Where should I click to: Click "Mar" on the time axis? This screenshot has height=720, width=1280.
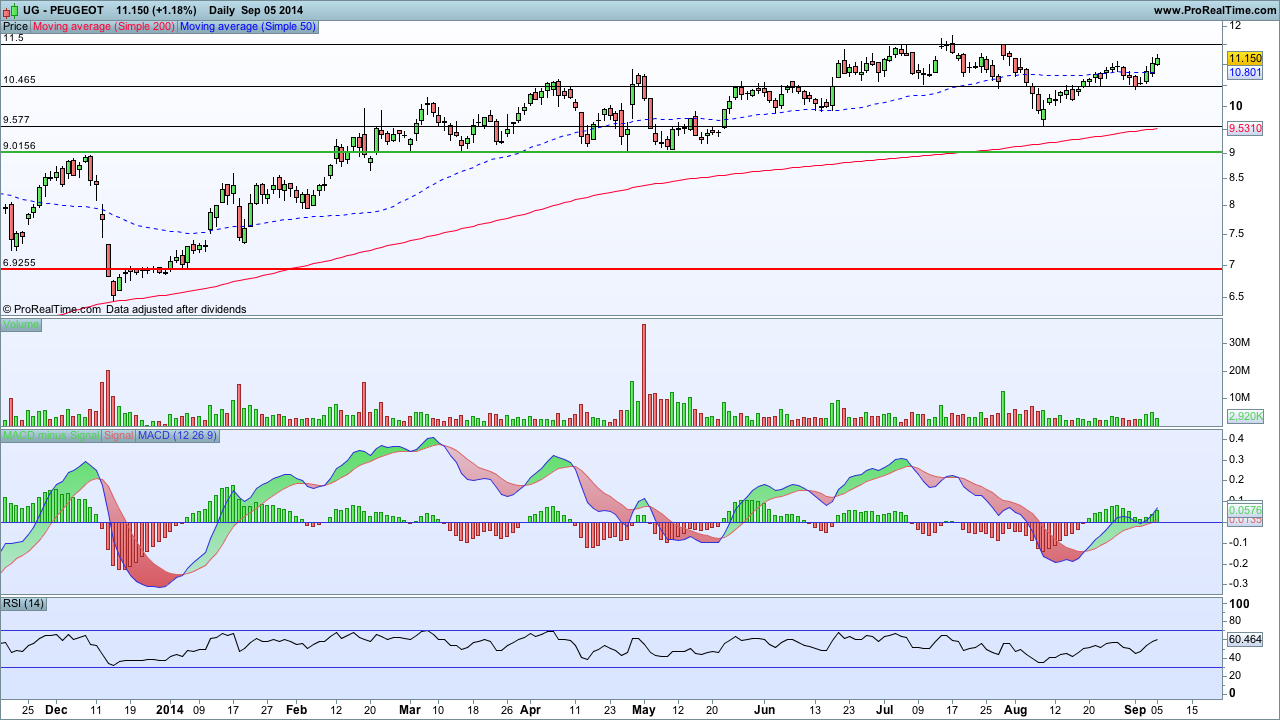click(x=410, y=709)
